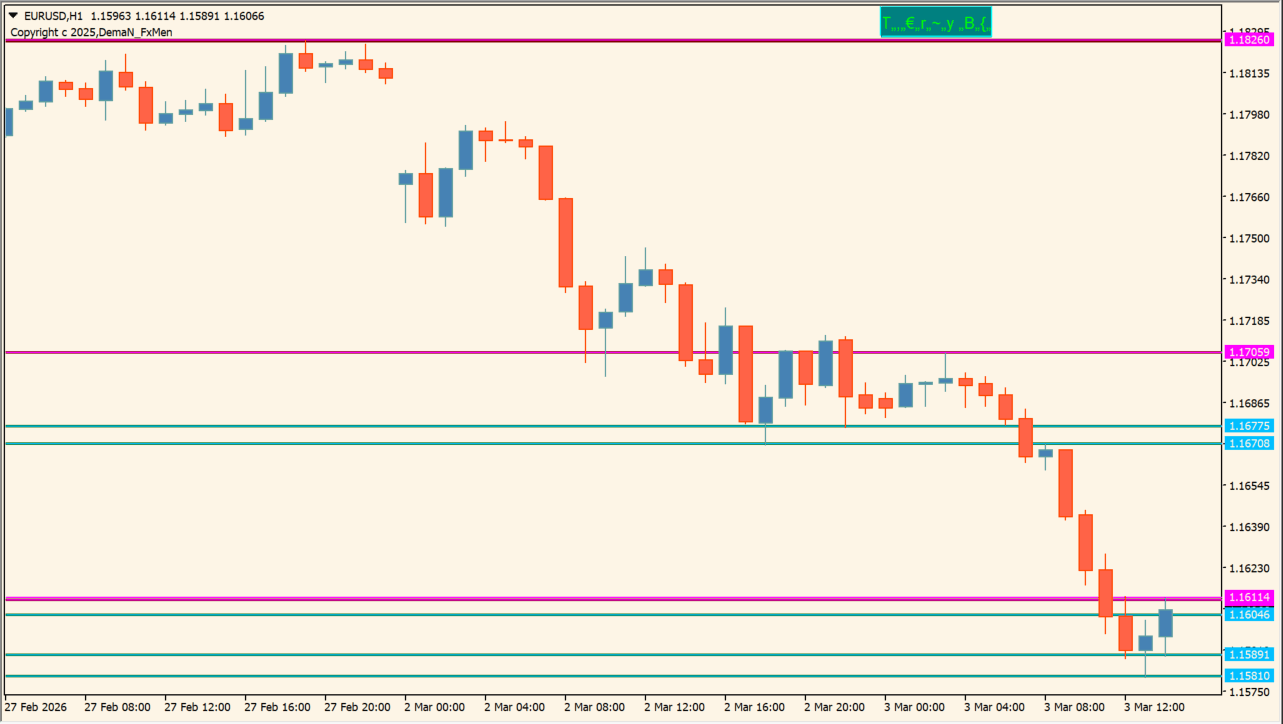Select the magenta 1.17059 price tag
The height and width of the screenshot is (724, 1283).
1249,352
